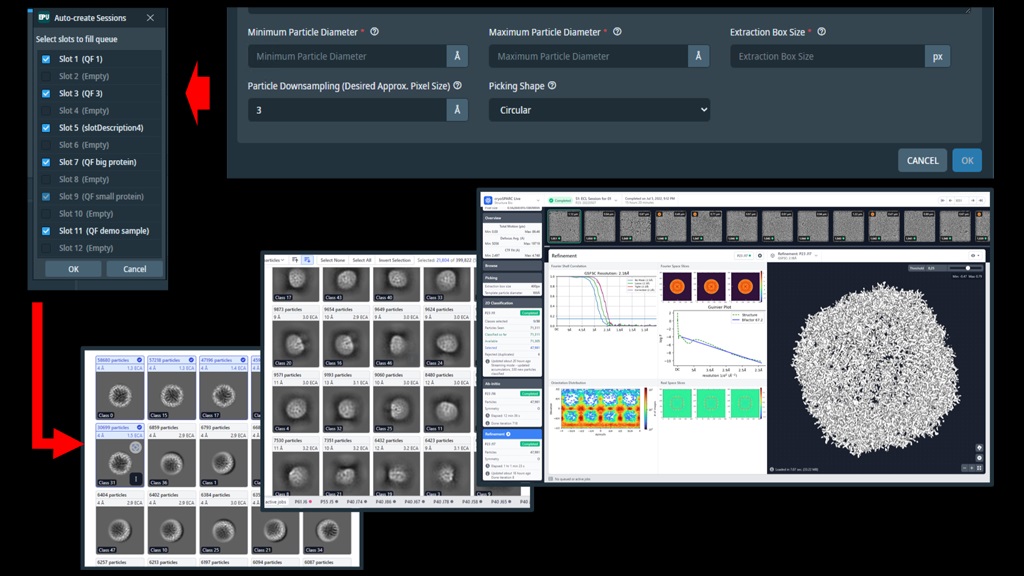Expand the 2D Classification section in sidebar
The height and width of the screenshot is (576, 1024).
[x=512, y=303]
